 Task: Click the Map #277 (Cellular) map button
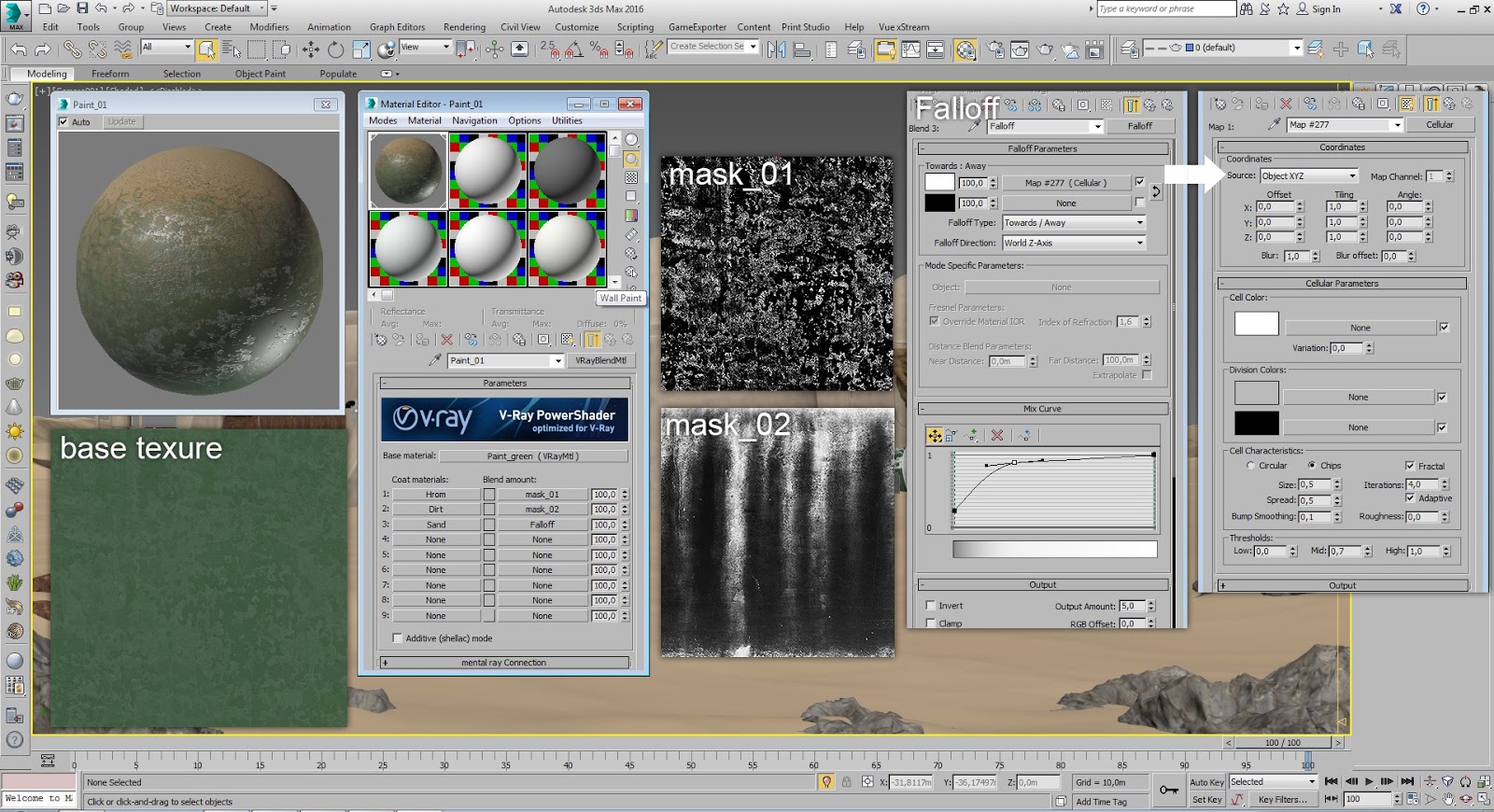tap(1065, 183)
